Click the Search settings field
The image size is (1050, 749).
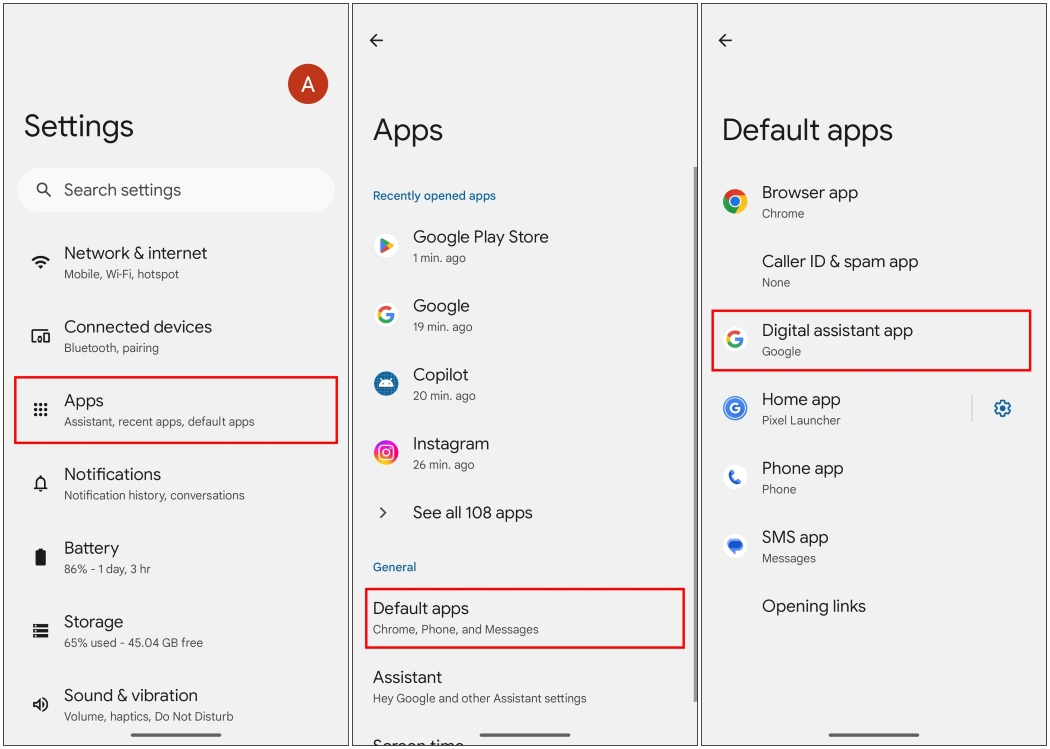tap(175, 190)
